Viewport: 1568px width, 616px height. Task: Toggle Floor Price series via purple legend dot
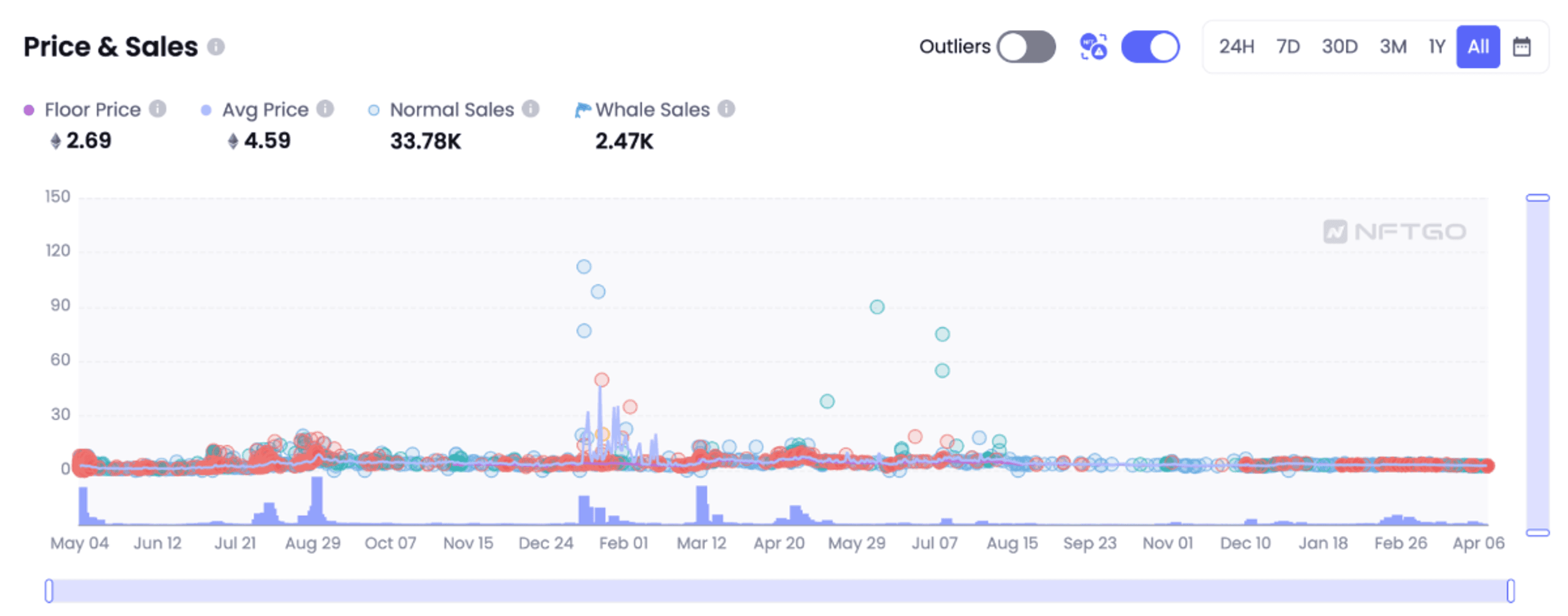29,110
